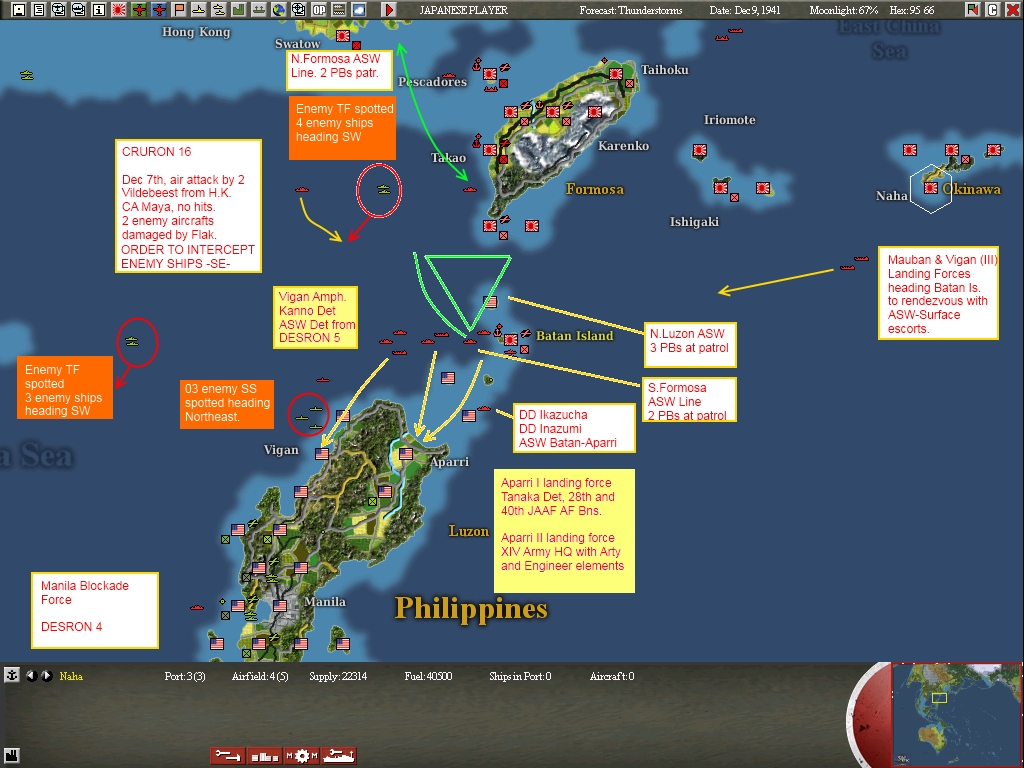Viewport: 1024px width, 768px height.
Task: Click the green and red flag icon top right
Action: click(x=973, y=10)
